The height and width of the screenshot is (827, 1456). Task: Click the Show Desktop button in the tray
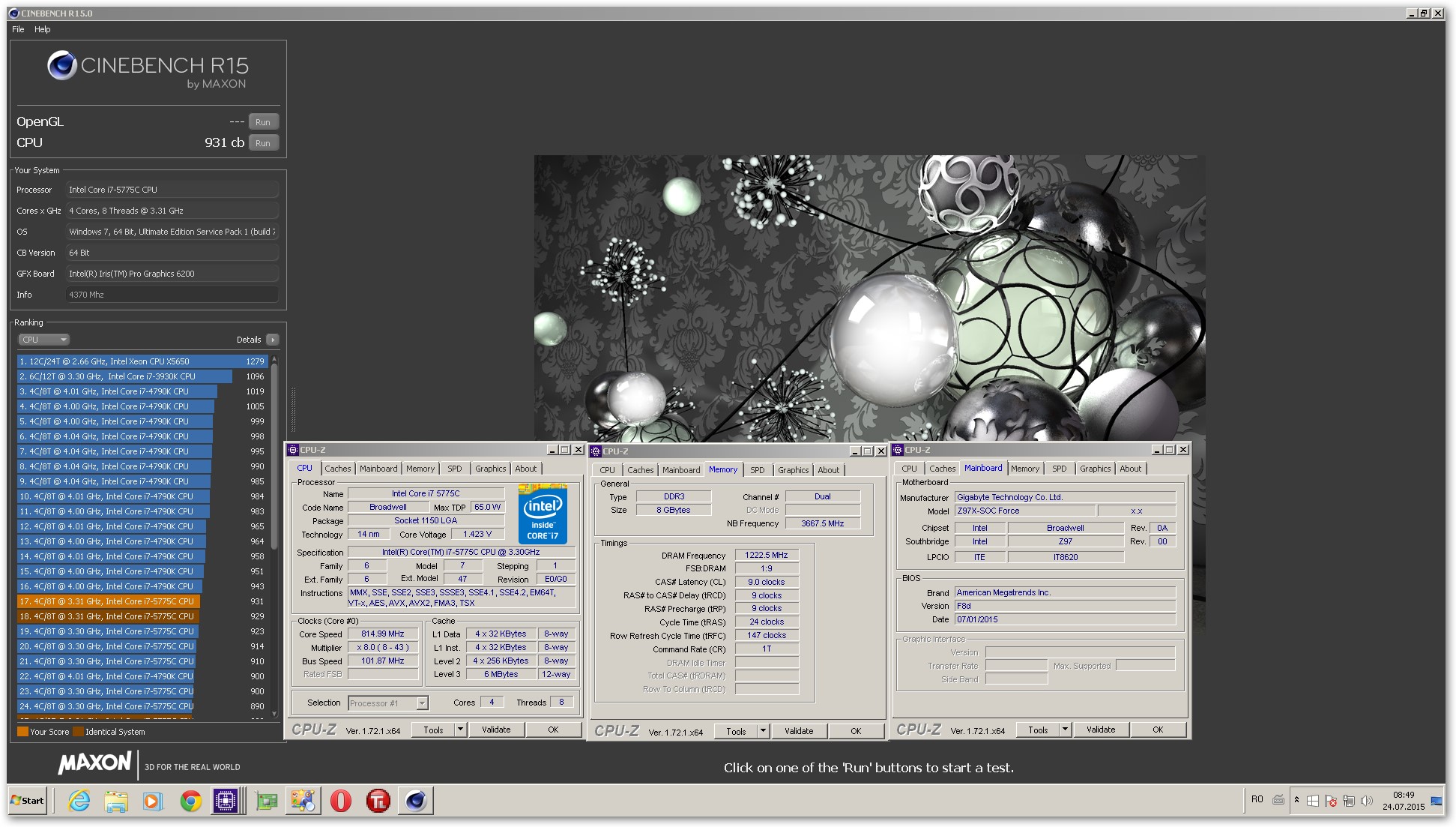(x=1437, y=801)
